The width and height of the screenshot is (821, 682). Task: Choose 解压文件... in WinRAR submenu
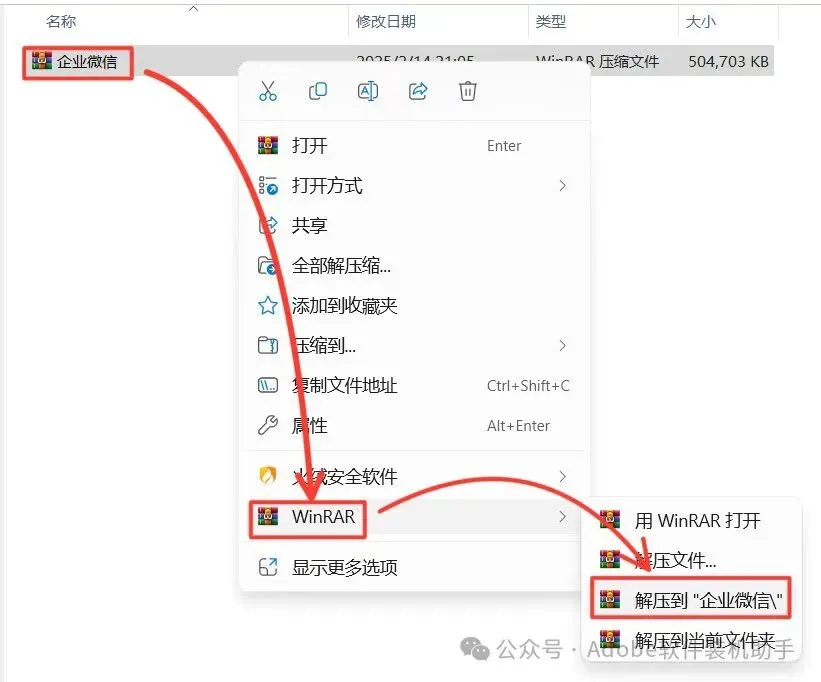coord(691,561)
